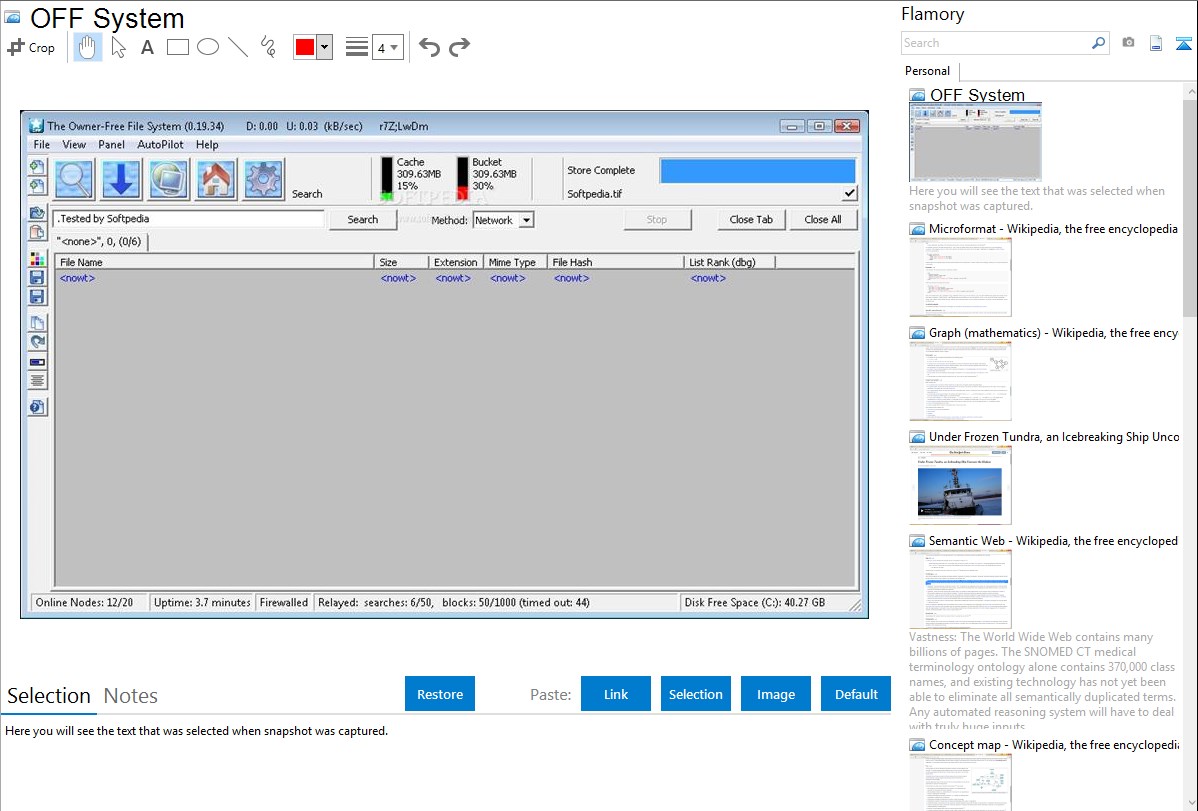Activate the hand pan tool
The height and width of the screenshot is (811, 1198).
click(88, 47)
